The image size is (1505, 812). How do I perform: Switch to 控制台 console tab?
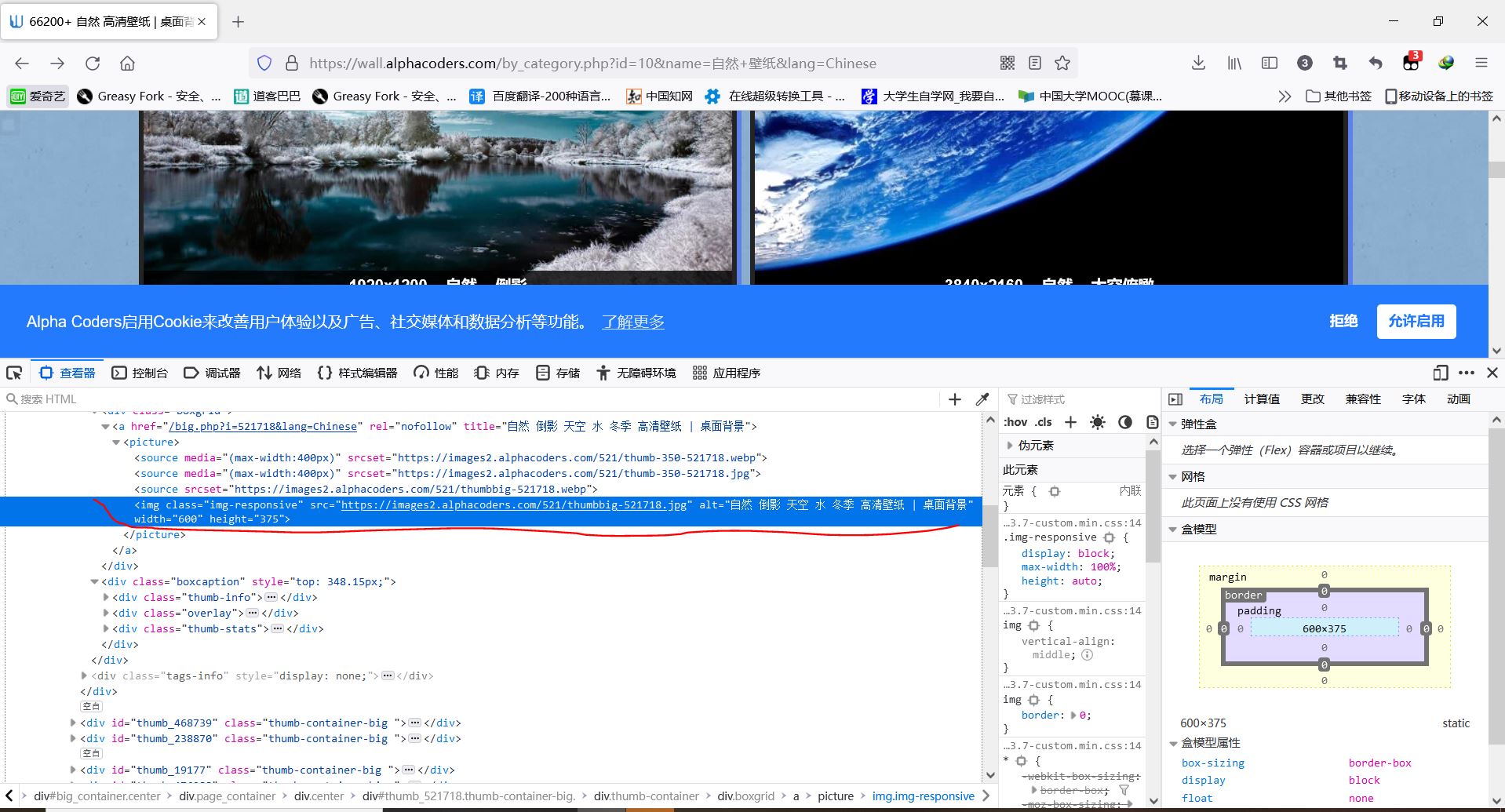coord(140,373)
